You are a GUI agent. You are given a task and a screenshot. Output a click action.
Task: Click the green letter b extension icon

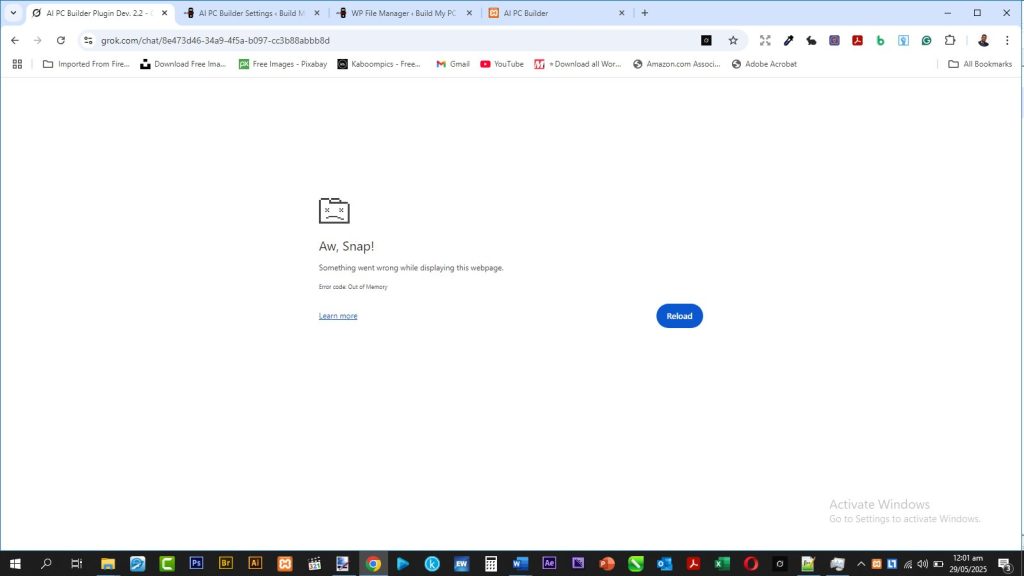click(880, 40)
